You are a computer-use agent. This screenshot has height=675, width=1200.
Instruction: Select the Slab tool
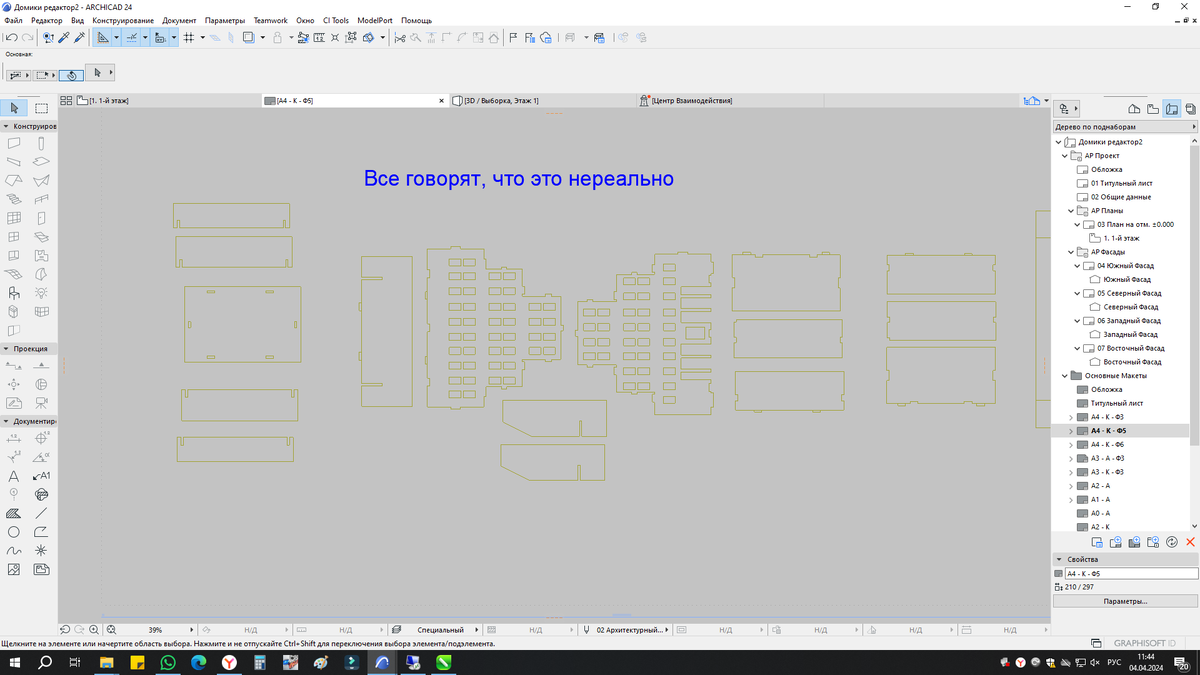(41, 161)
